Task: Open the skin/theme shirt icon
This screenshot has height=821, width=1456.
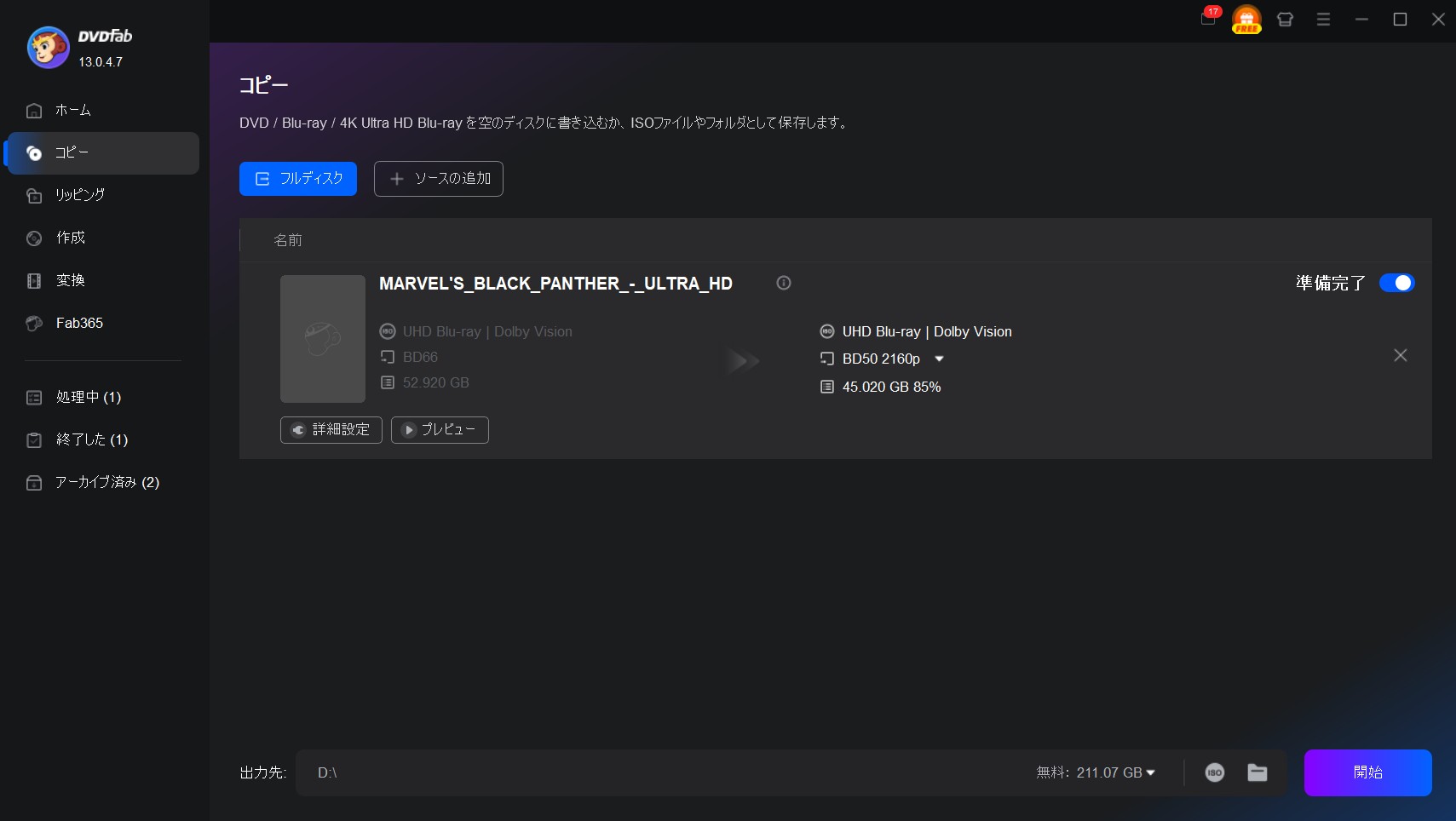Action: point(1285,19)
